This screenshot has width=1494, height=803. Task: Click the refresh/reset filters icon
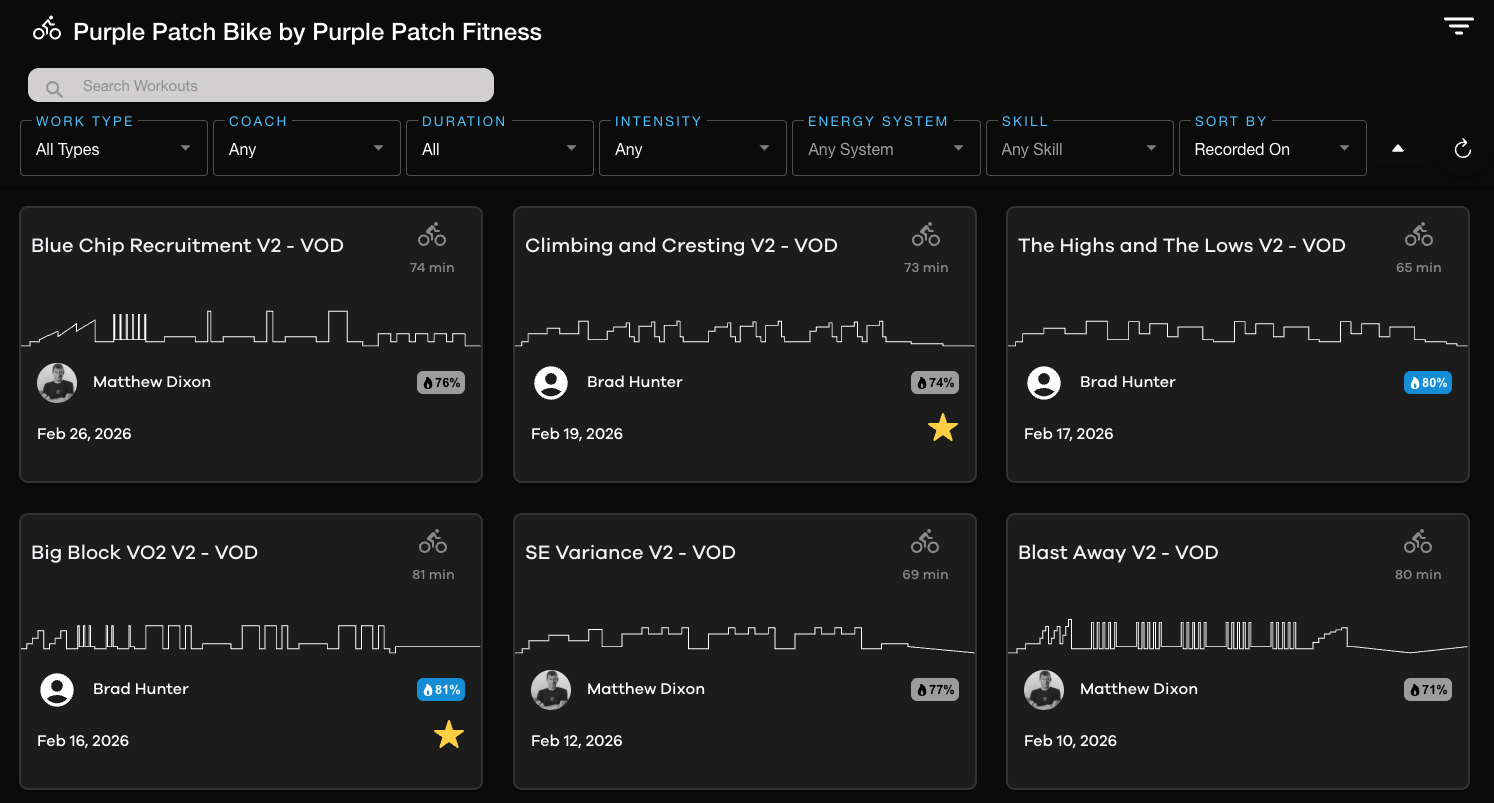point(1462,149)
